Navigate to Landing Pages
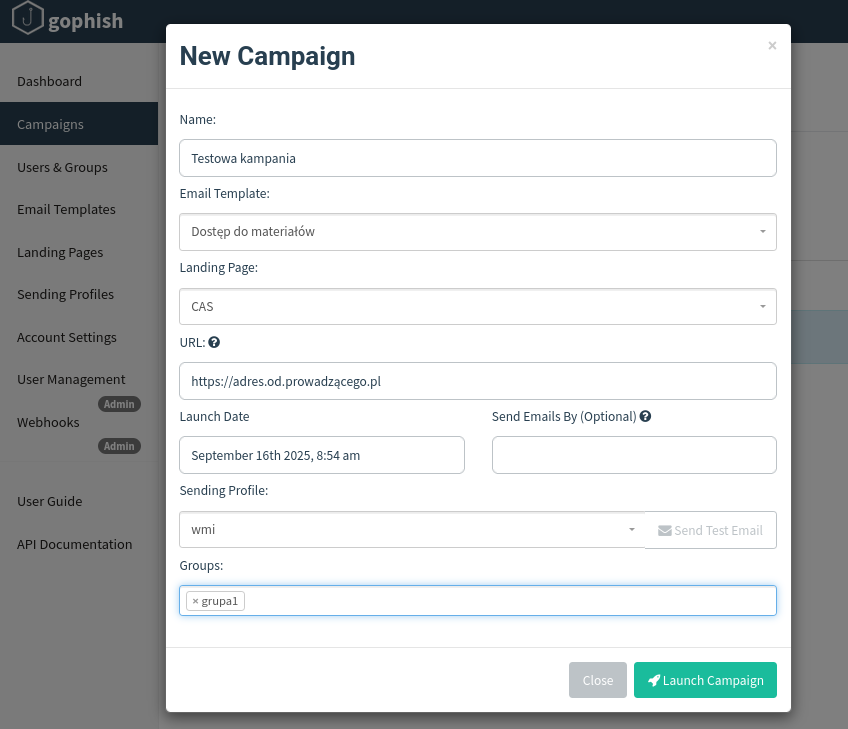Viewport: 848px width, 729px height. pyautogui.click(x=60, y=252)
